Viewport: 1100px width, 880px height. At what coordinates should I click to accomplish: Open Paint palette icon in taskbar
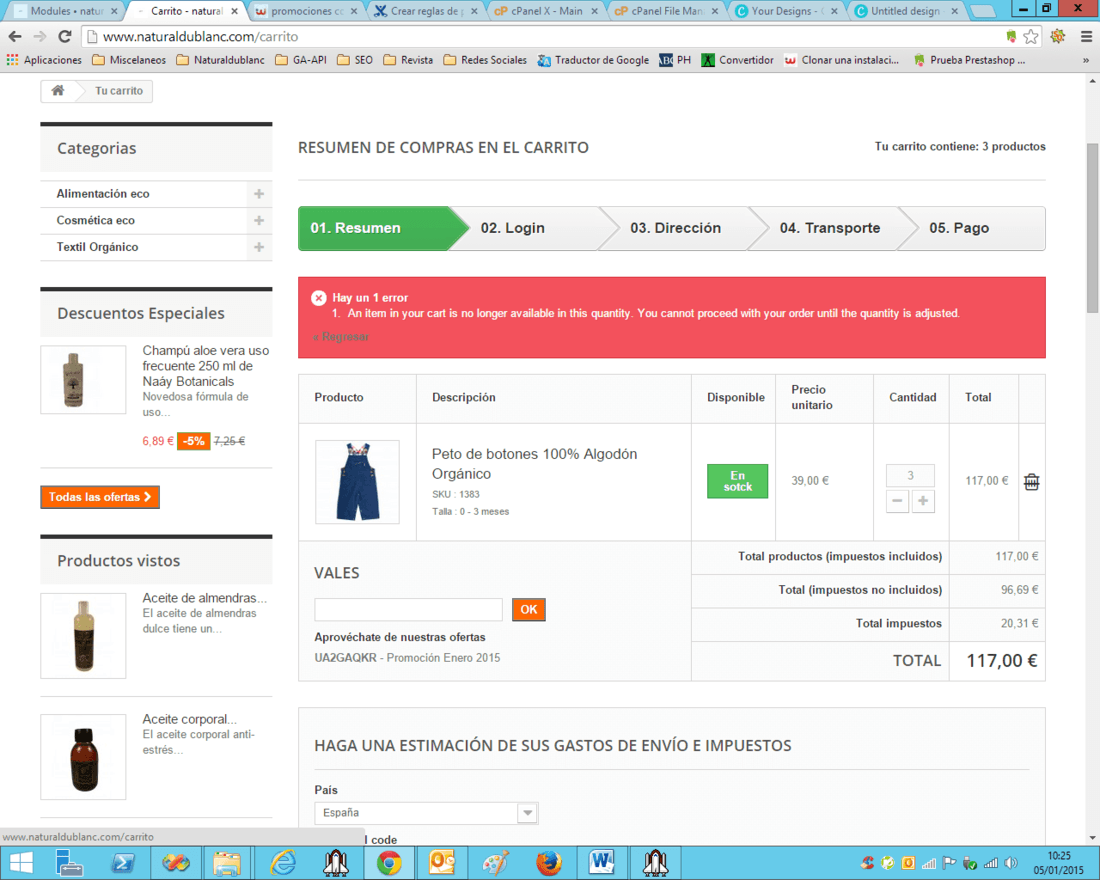(495, 862)
